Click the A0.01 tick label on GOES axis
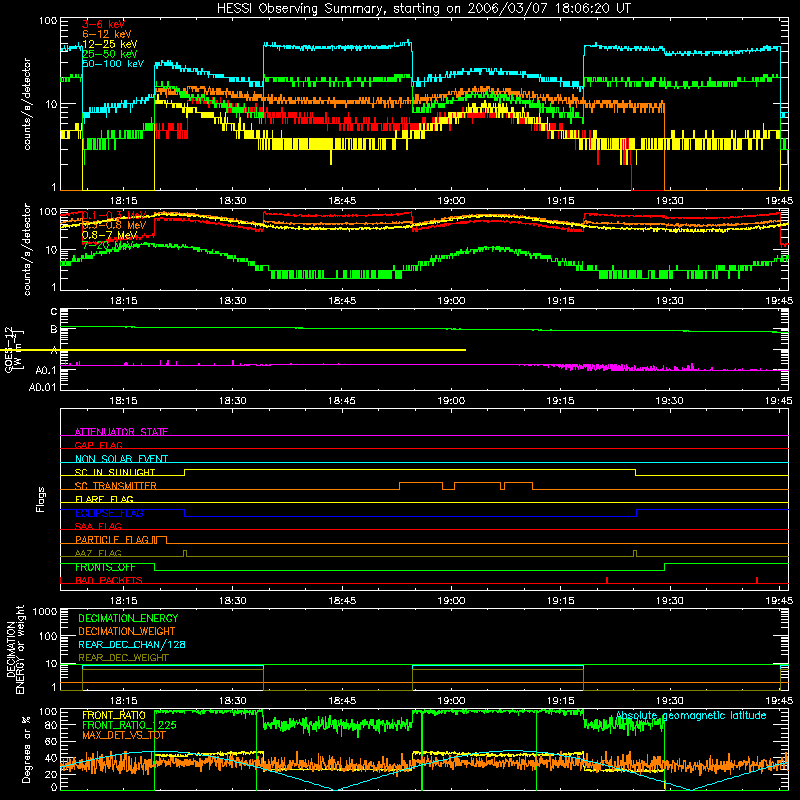Image resolution: width=800 pixels, height=800 pixels. coord(42,388)
